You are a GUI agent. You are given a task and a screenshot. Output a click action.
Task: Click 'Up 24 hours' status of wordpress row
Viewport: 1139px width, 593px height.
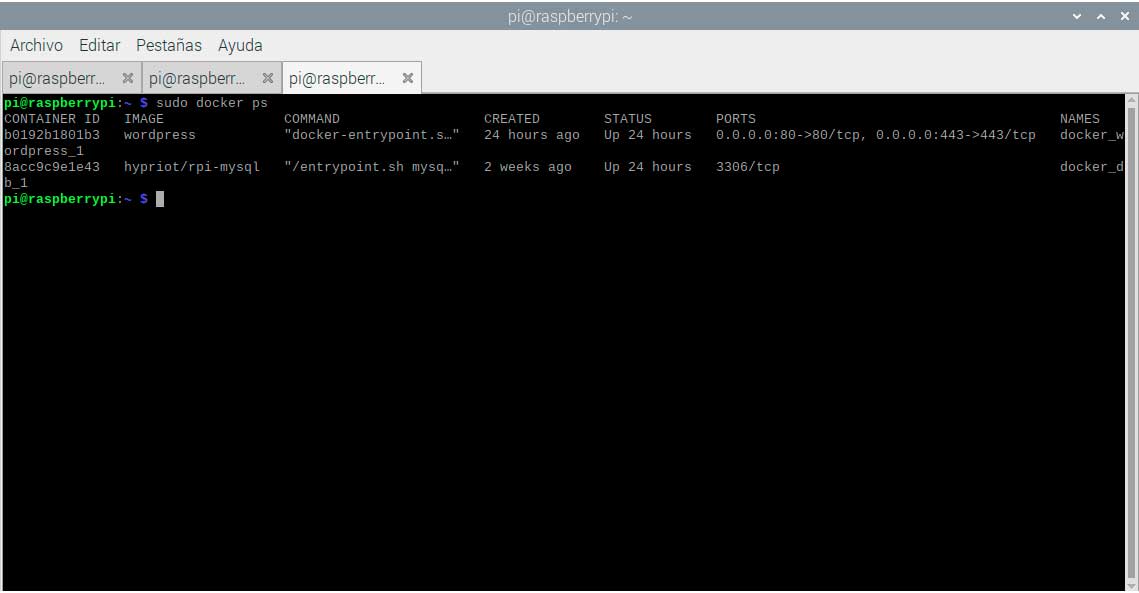tap(648, 135)
